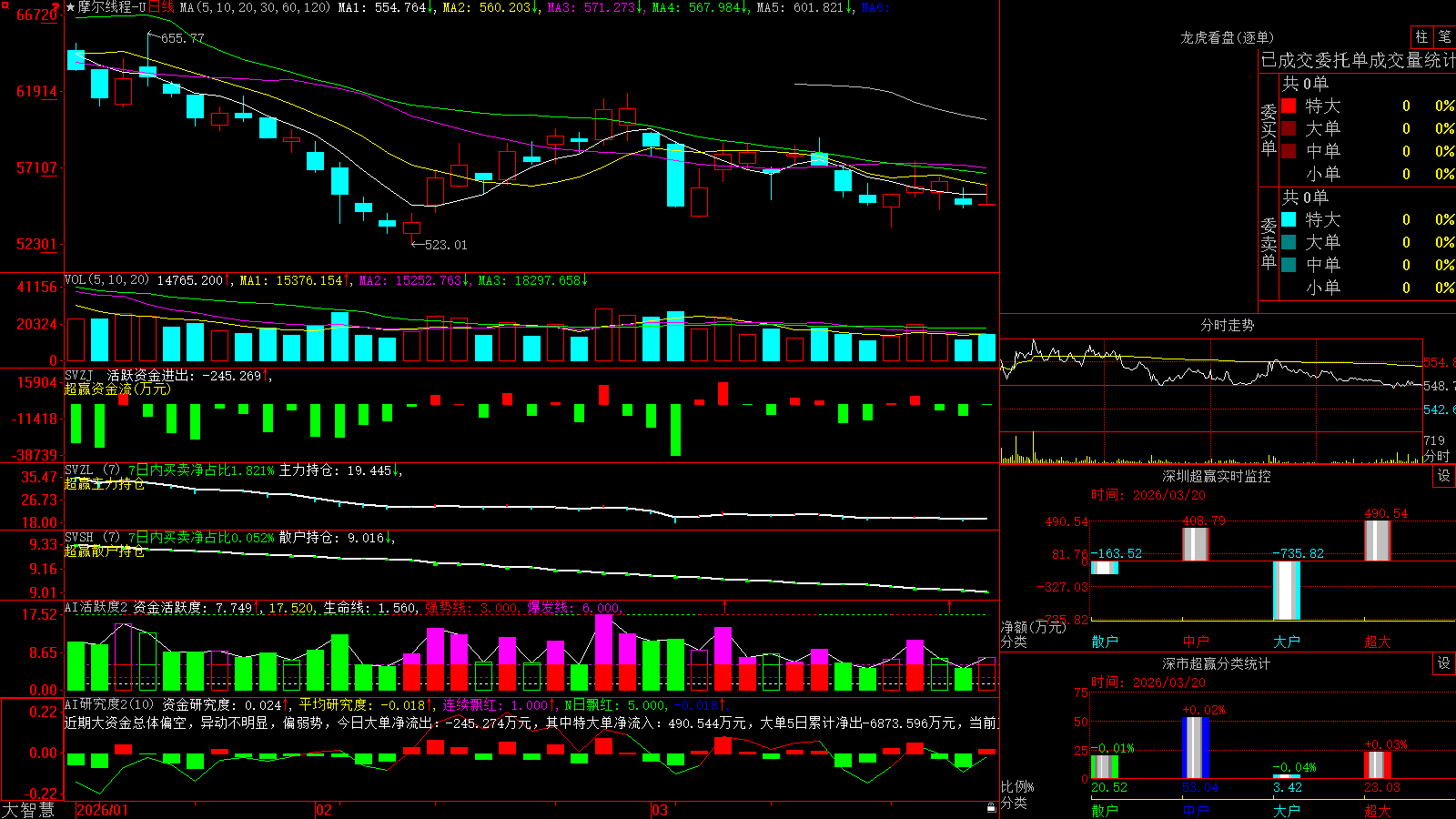Click the MA5: 601.821 value
The height and width of the screenshot is (819, 1456).
(805, 7)
